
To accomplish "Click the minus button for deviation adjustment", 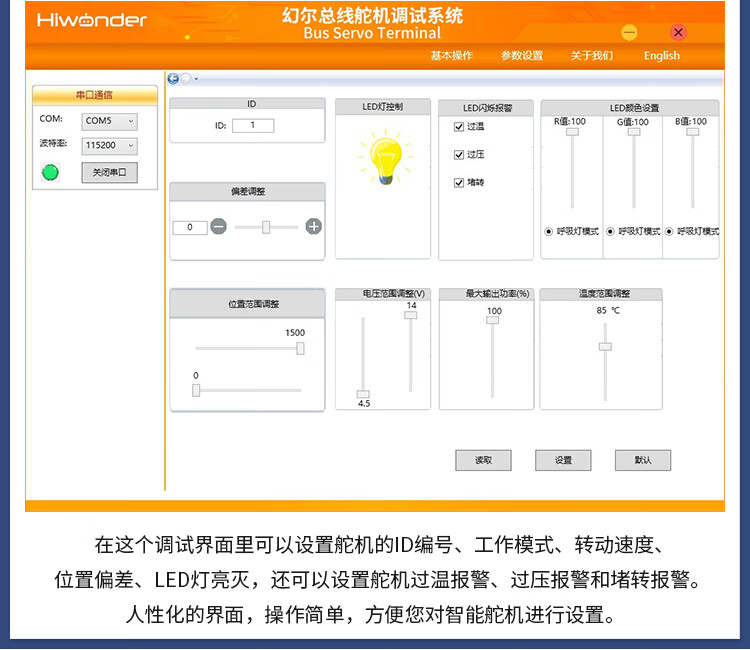I will [218, 227].
